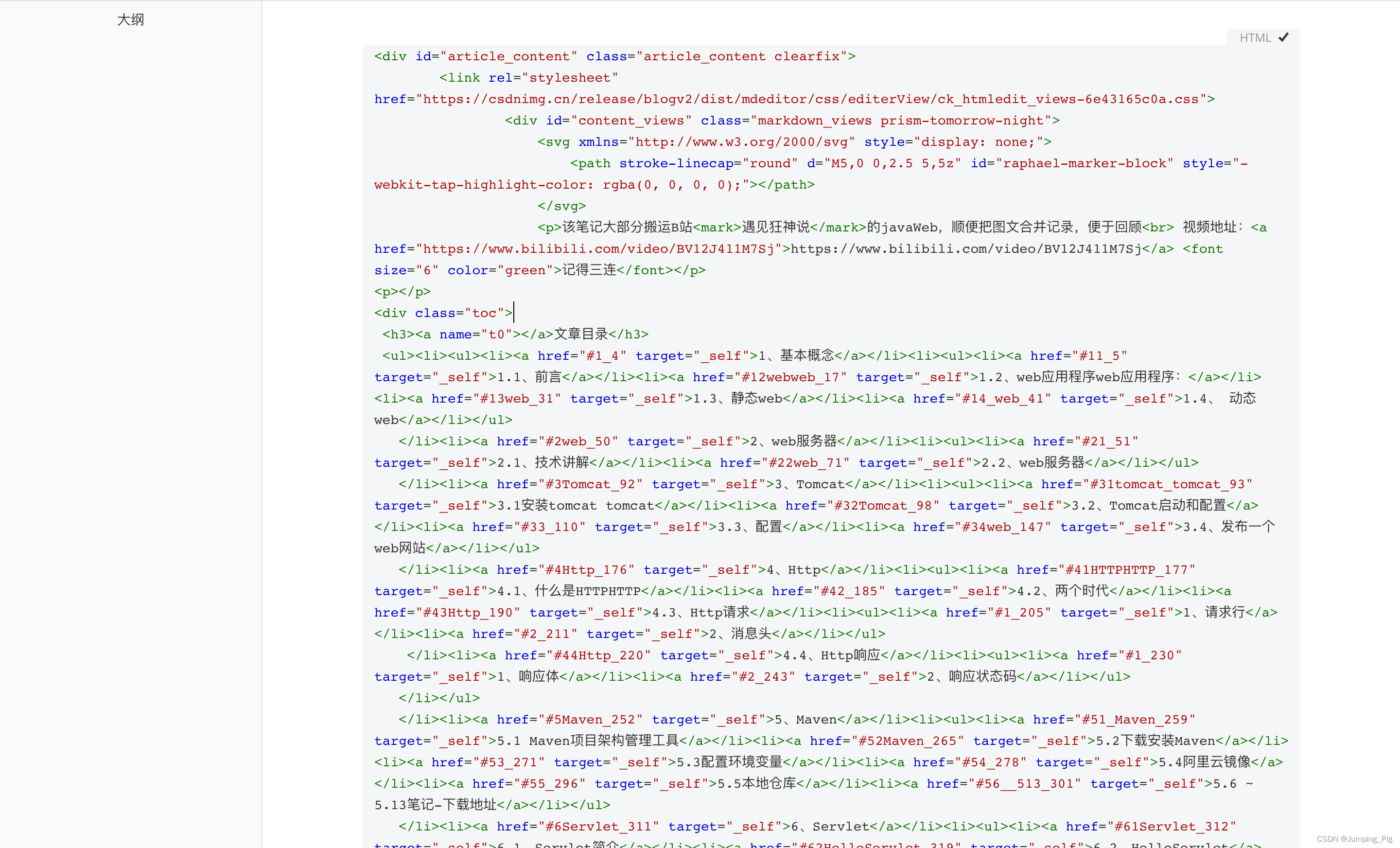Click the 遇见狂神说 mark text
The image size is (1400, 848).
775,228
